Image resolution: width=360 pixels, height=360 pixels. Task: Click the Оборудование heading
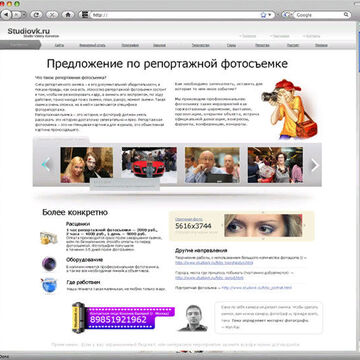coord(85,260)
